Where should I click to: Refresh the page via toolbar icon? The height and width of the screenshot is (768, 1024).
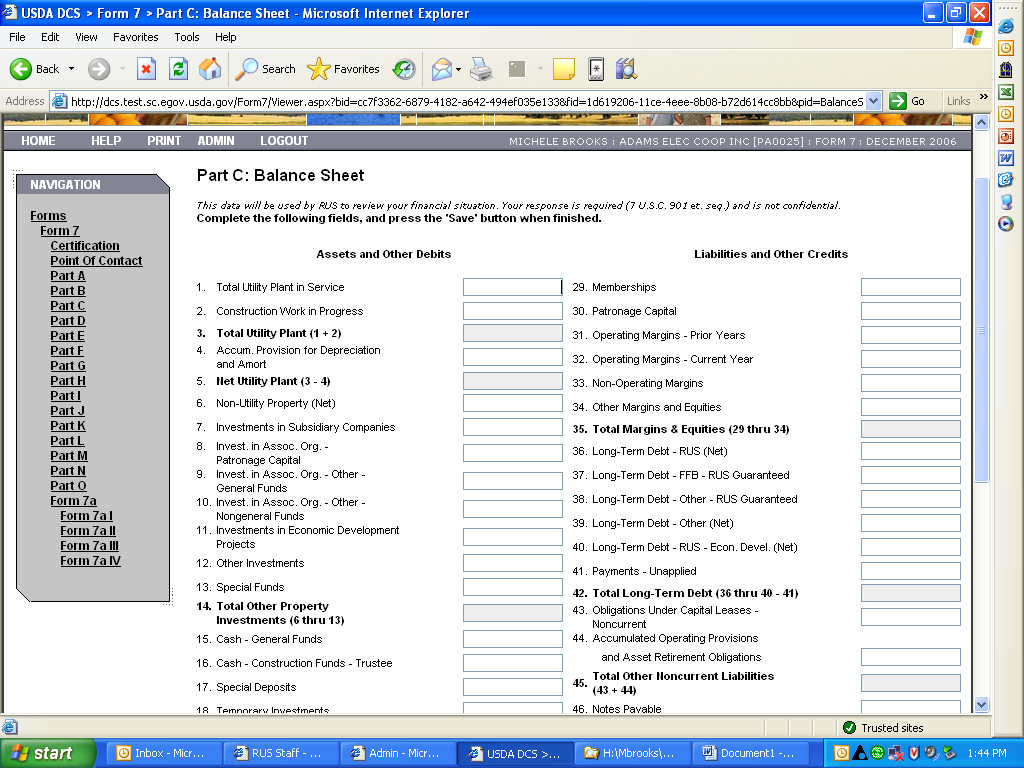[178, 69]
